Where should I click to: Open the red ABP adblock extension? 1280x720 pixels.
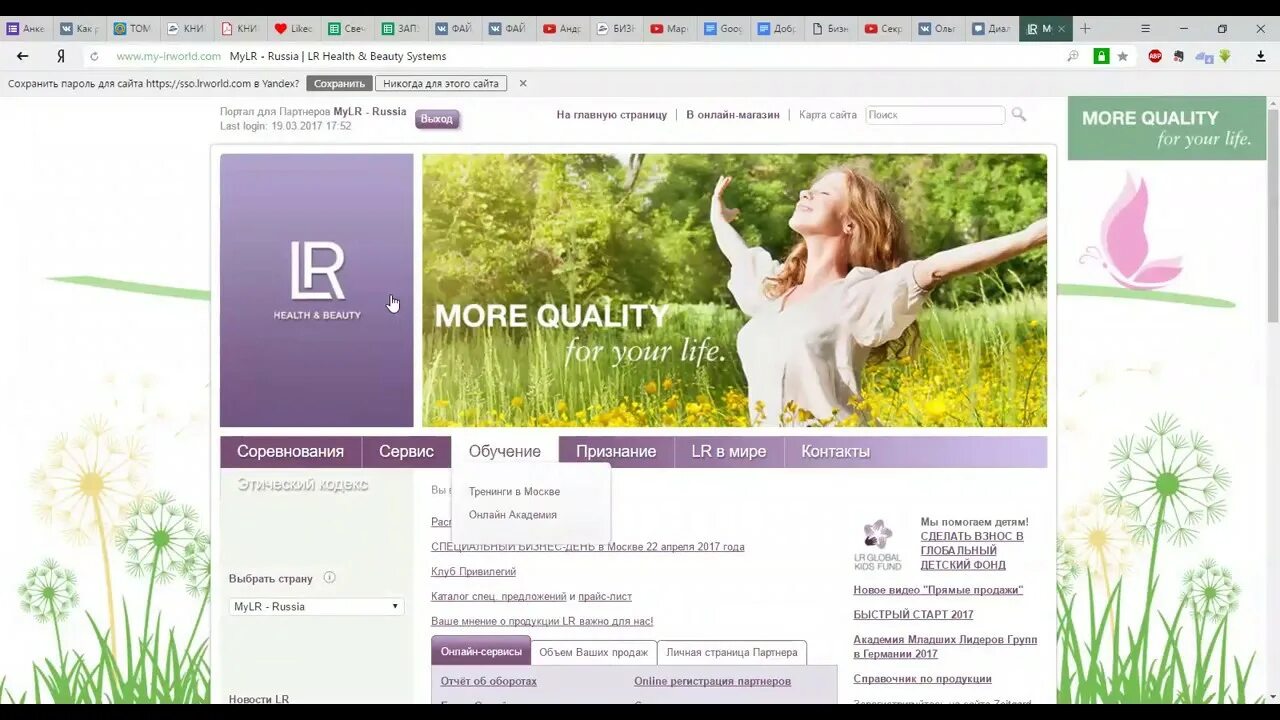tap(1156, 56)
